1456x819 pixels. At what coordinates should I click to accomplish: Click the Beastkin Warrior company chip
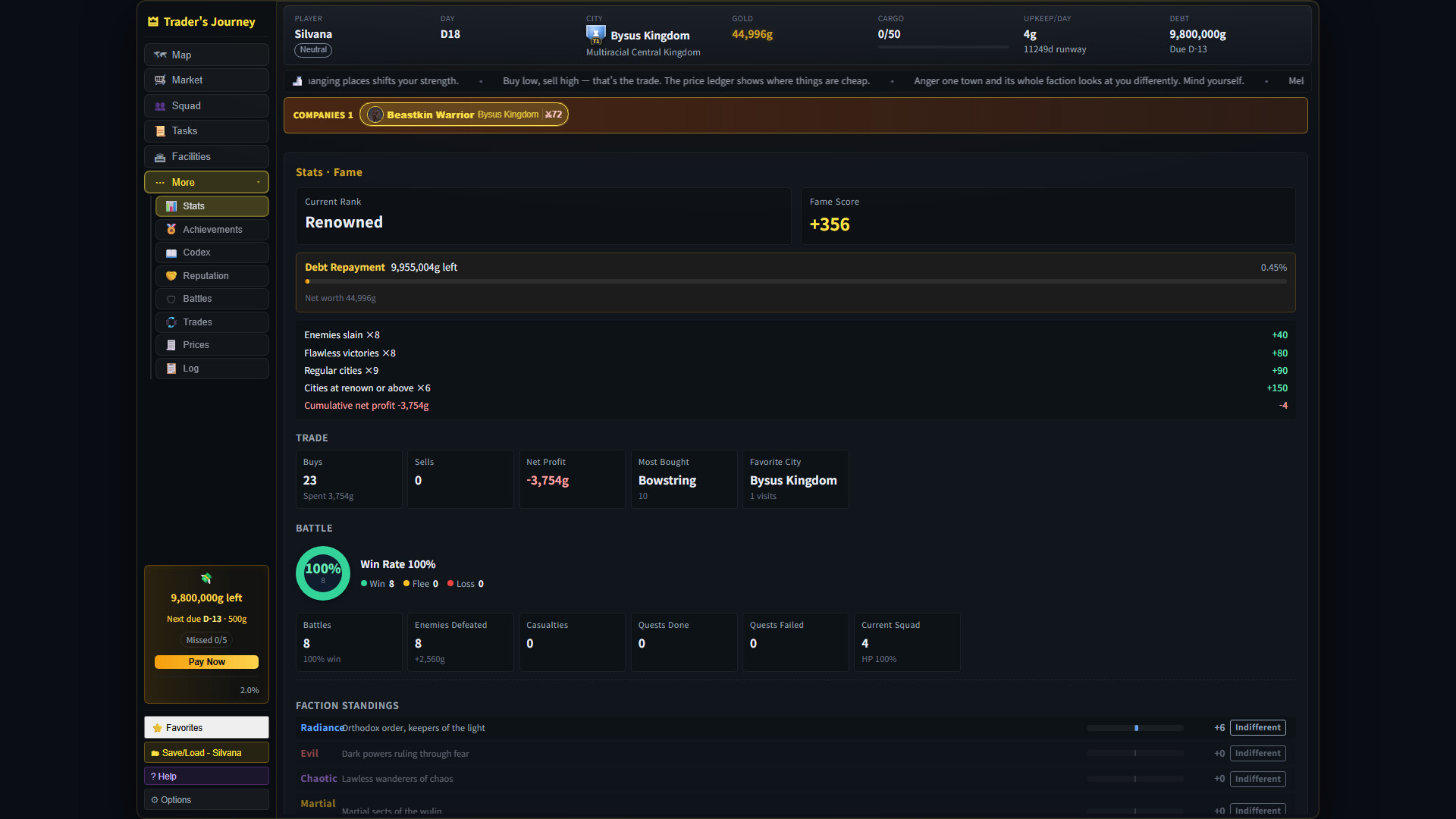(464, 115)
